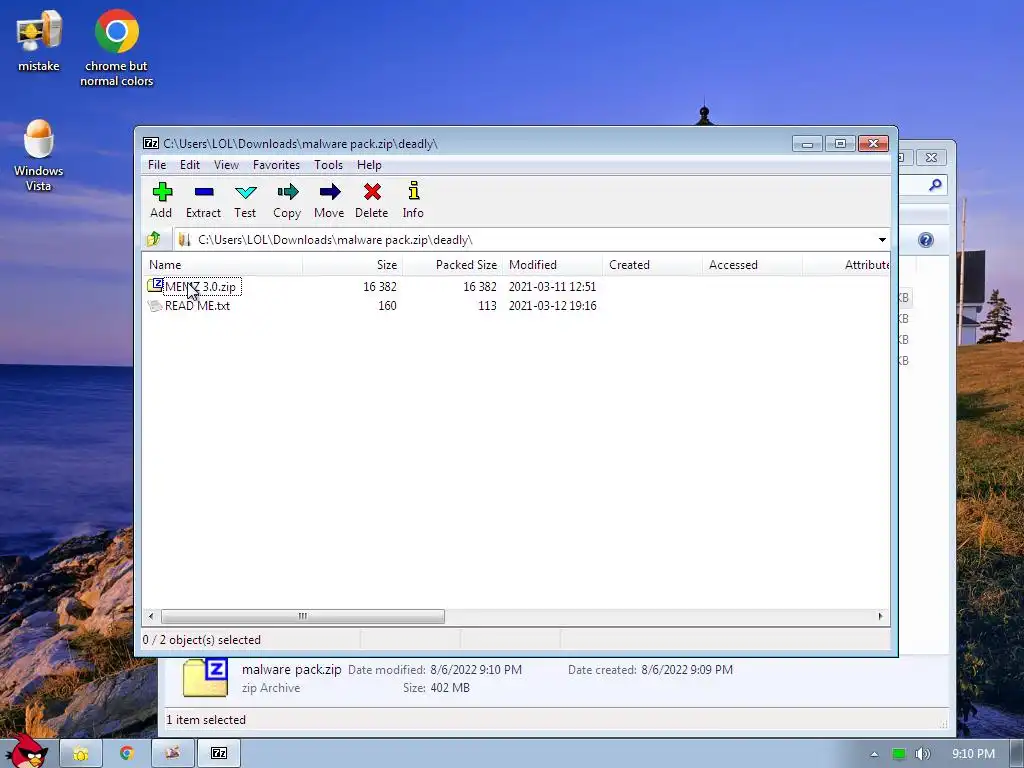Open the mistake desktop icon
This screenshot has height=768, width=1024.
coord(39,40)
